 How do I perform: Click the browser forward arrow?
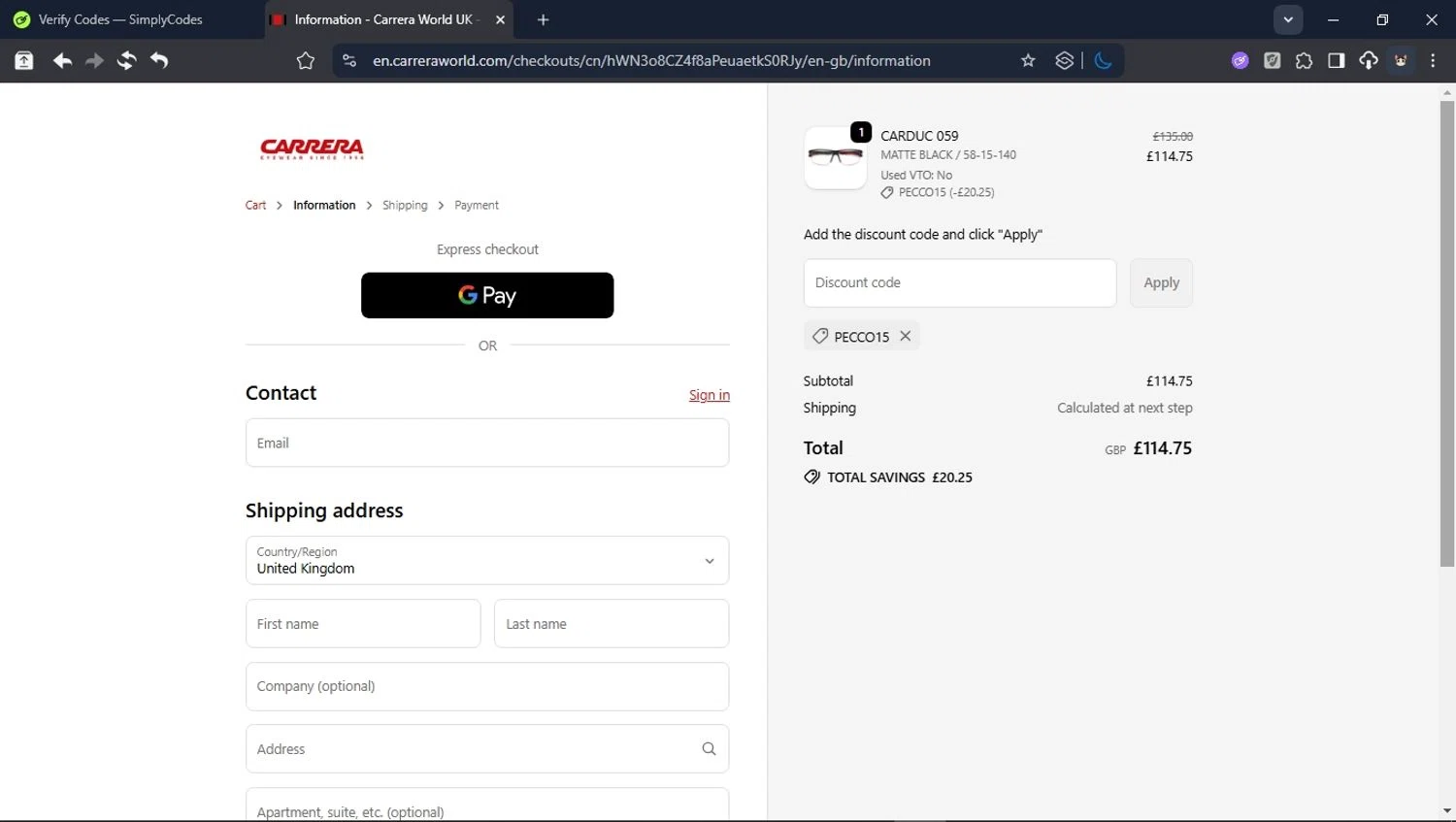94,61
